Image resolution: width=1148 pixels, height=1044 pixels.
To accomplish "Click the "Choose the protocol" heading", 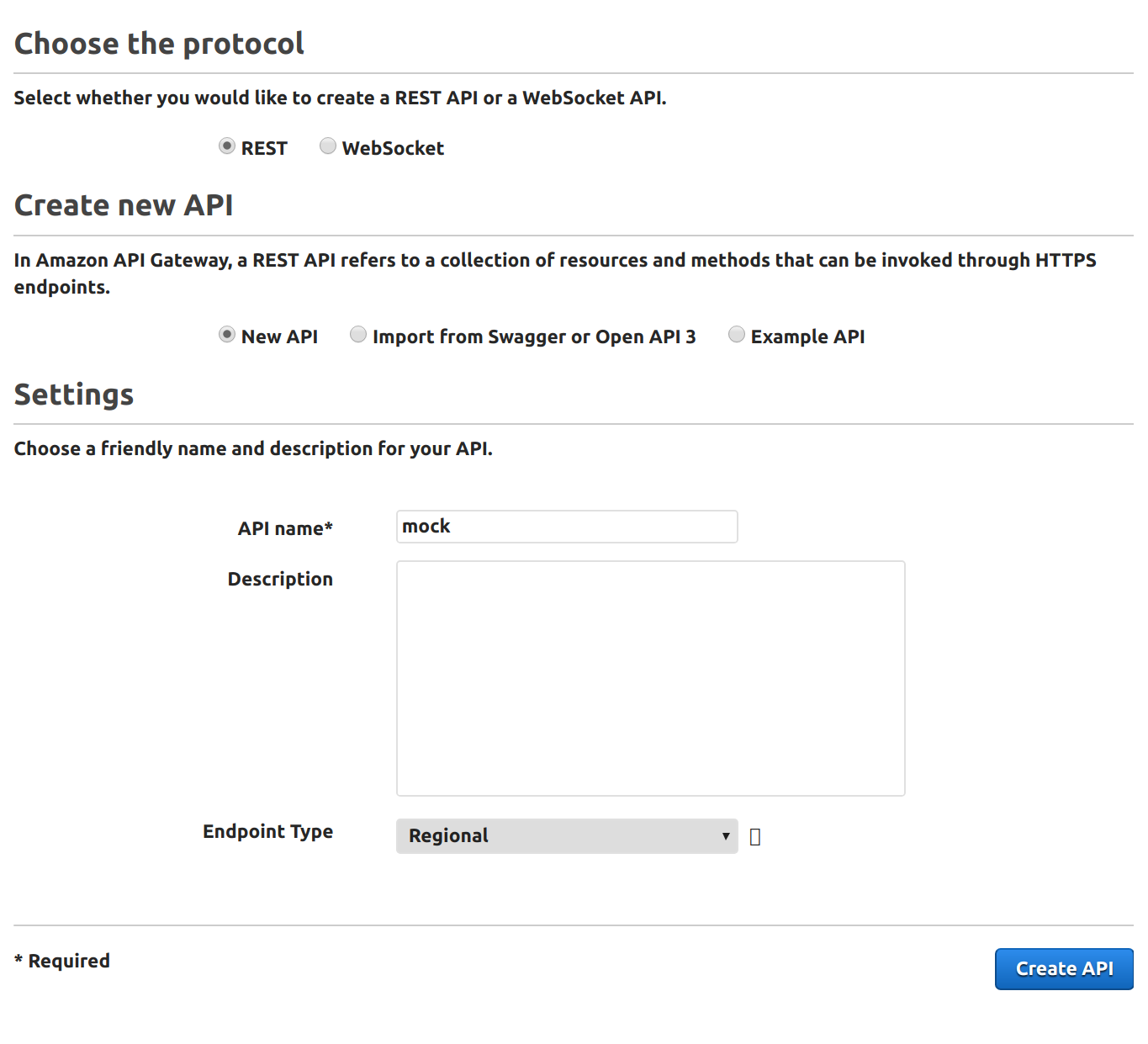I will pyautogui.click(x=159, y=44).
